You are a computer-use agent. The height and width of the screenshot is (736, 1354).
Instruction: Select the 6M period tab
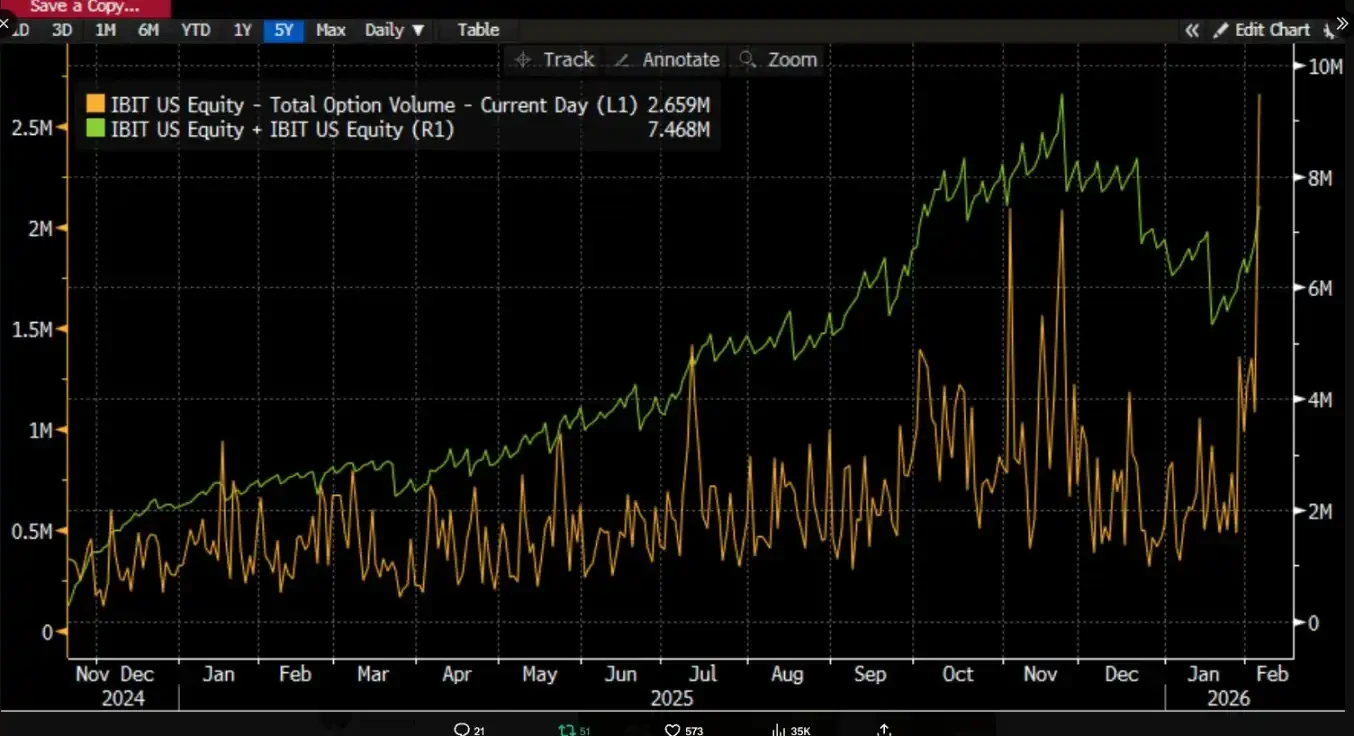click(148, 30)
